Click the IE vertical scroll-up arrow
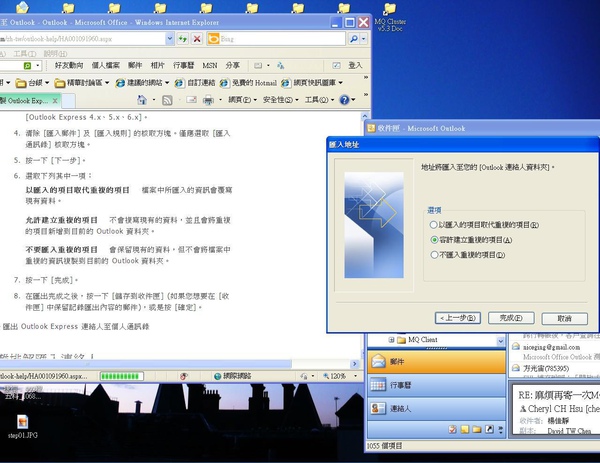Image resolution: width=600 pixels, height=463 pixels. (365, 116)
